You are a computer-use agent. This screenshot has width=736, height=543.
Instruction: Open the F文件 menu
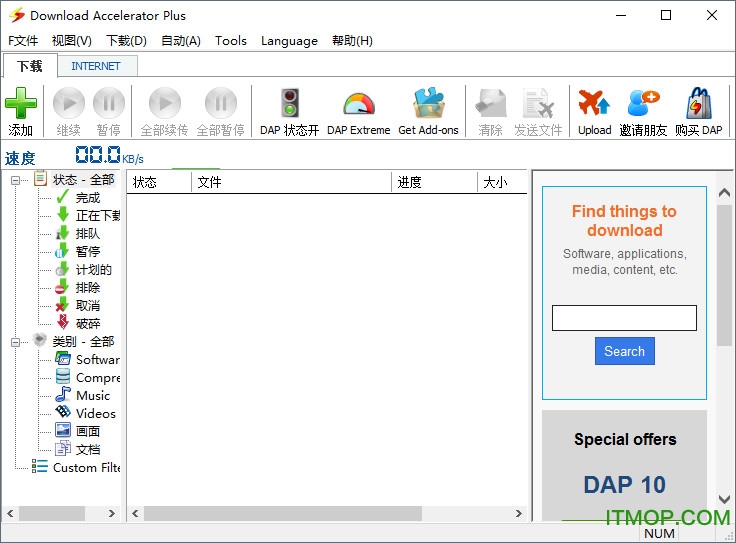pyautogui.click(x=23, y=41)
